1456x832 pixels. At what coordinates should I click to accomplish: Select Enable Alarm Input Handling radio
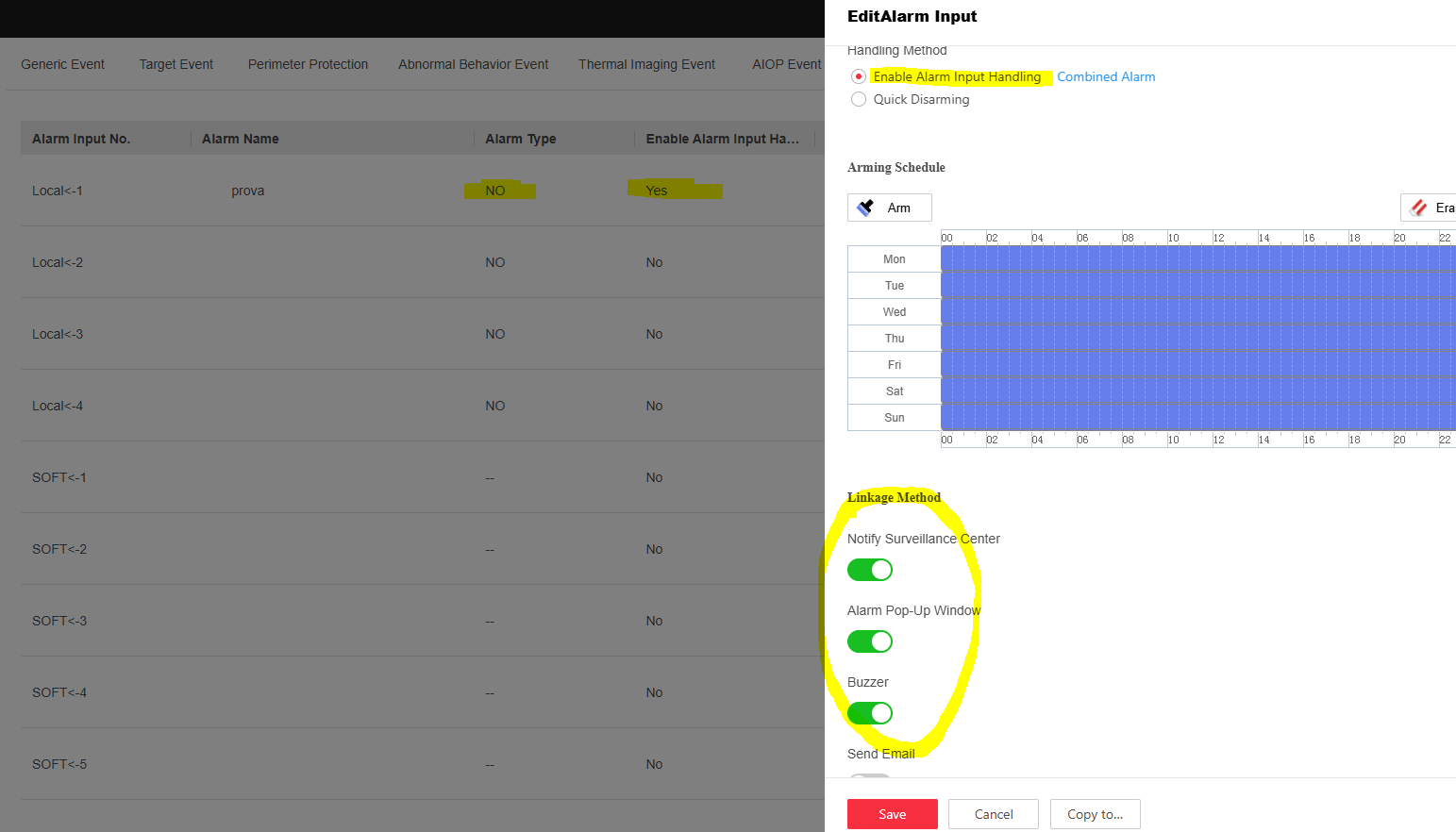click(x=859, y=76)
